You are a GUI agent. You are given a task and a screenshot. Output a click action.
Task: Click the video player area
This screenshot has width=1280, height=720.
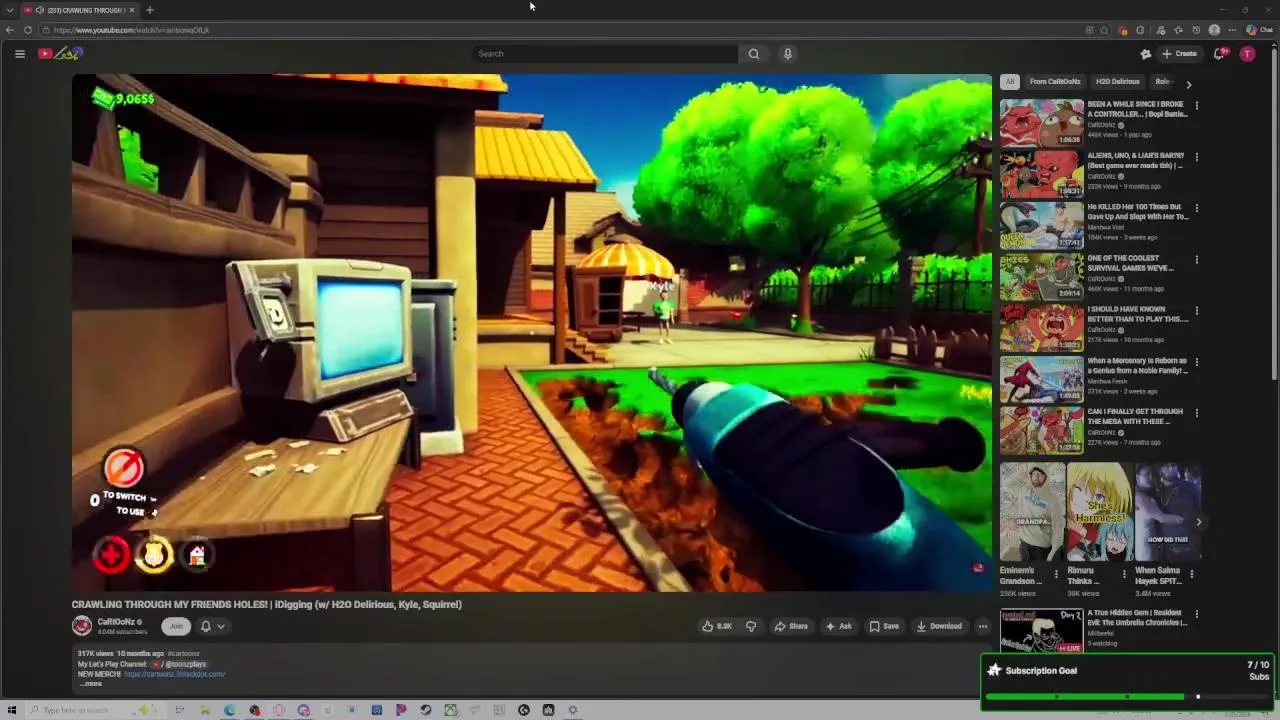531,333
